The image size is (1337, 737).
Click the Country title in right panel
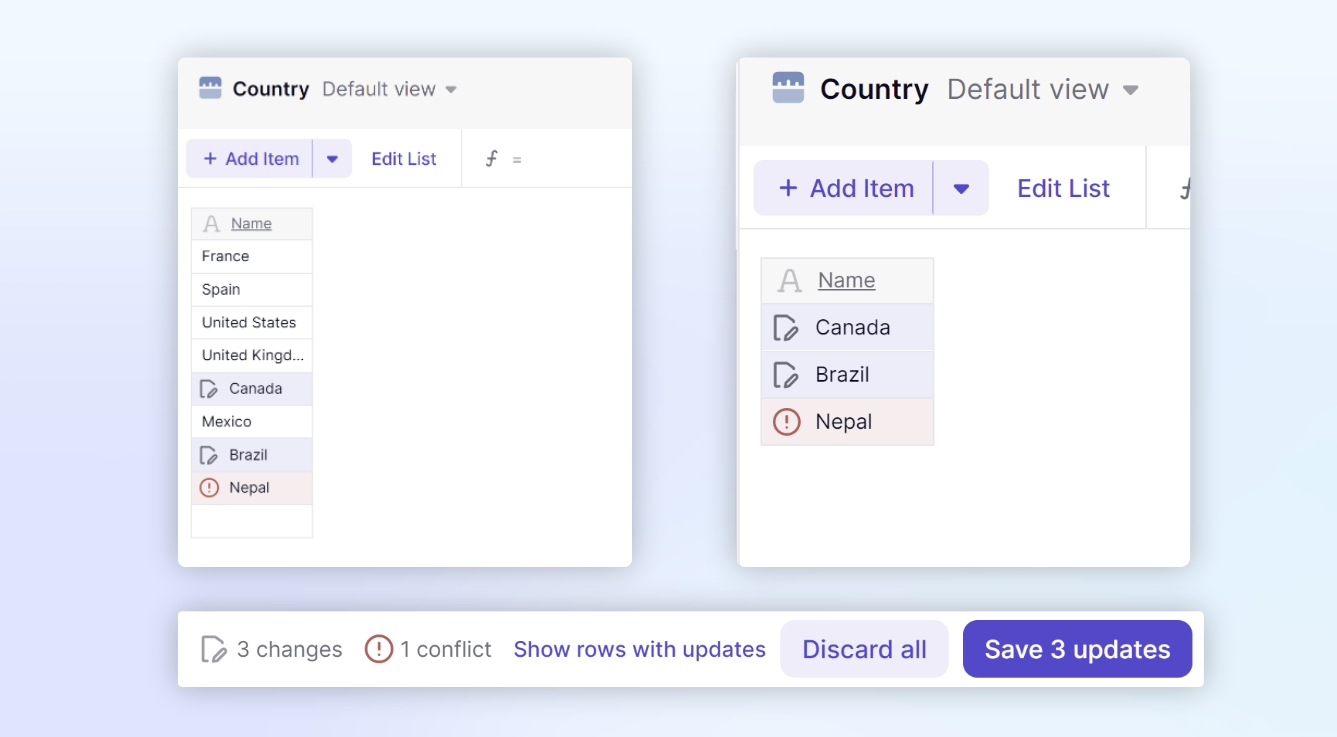click(x=874, y=89)
